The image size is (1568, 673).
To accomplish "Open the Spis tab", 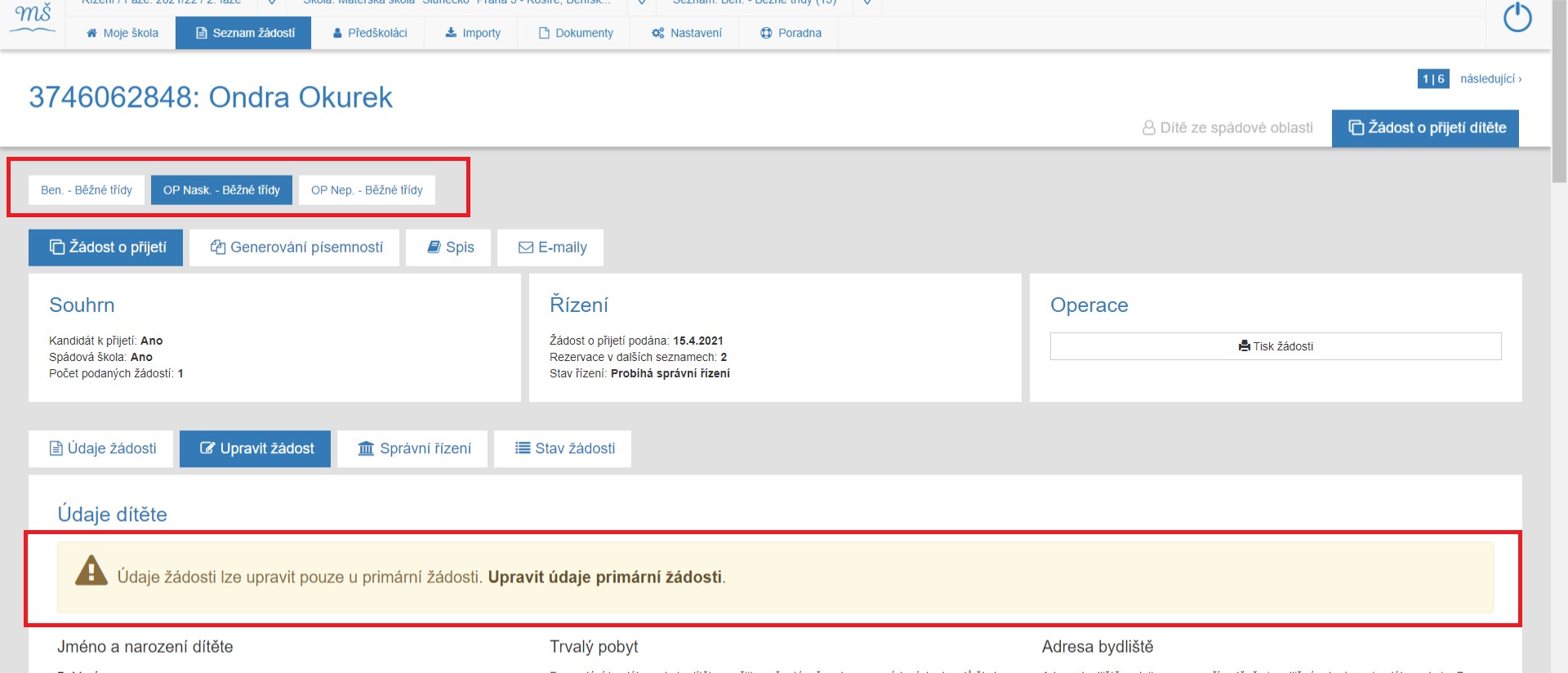I will pos(450,247).
